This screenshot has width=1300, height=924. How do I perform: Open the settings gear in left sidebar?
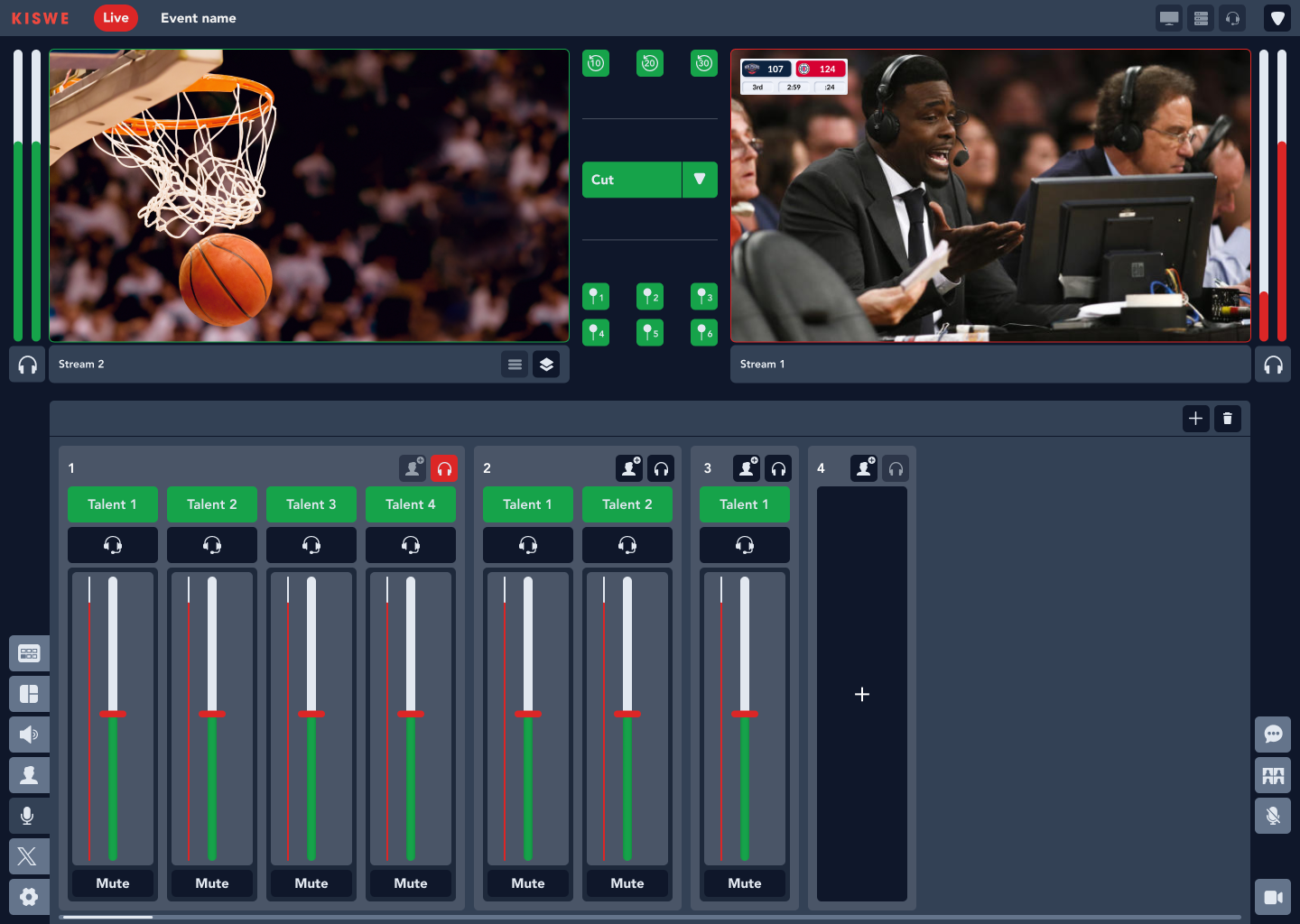[x=29, y=896]
